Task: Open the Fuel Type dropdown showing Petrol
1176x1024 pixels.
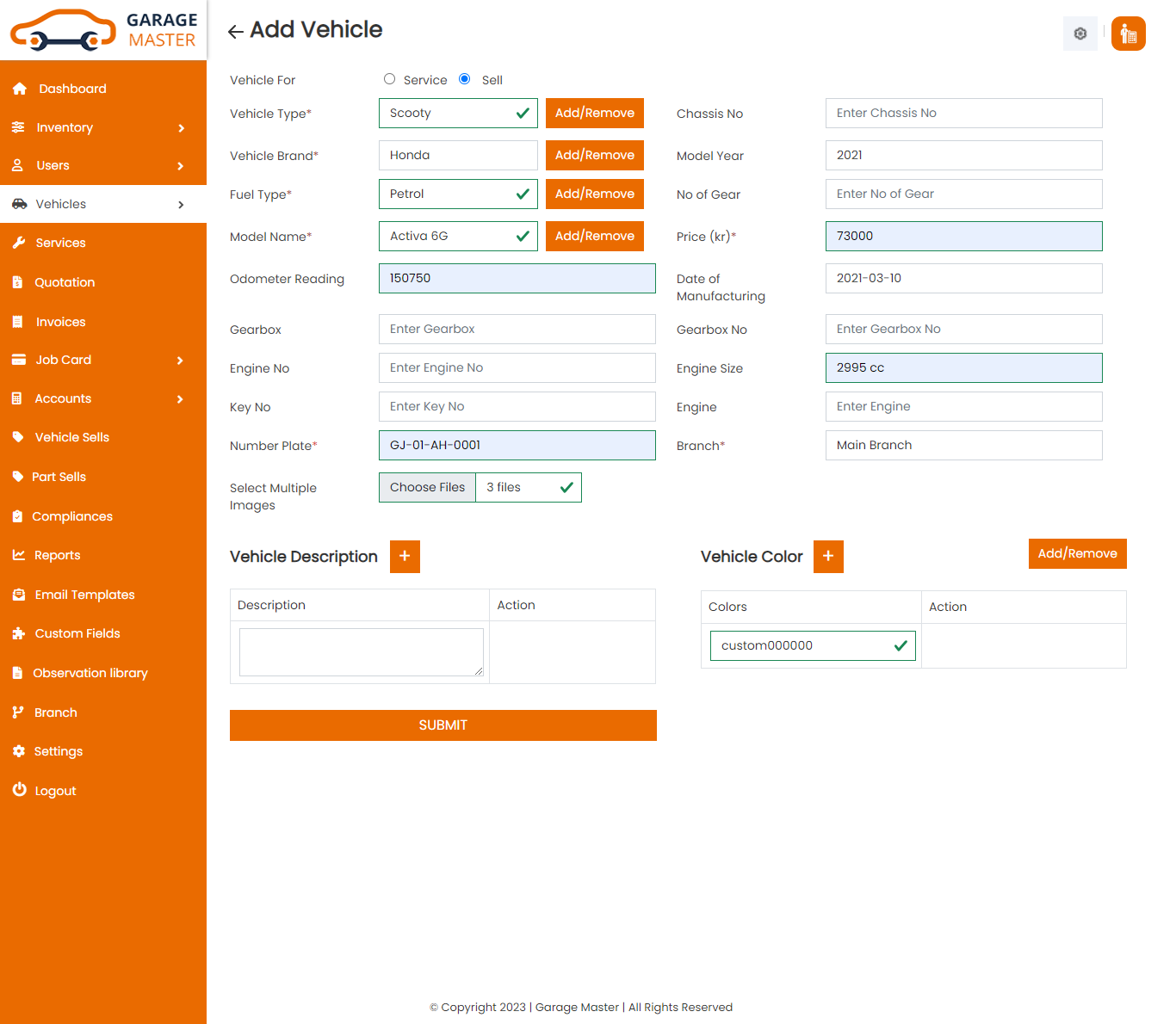Action: (457, 194)
